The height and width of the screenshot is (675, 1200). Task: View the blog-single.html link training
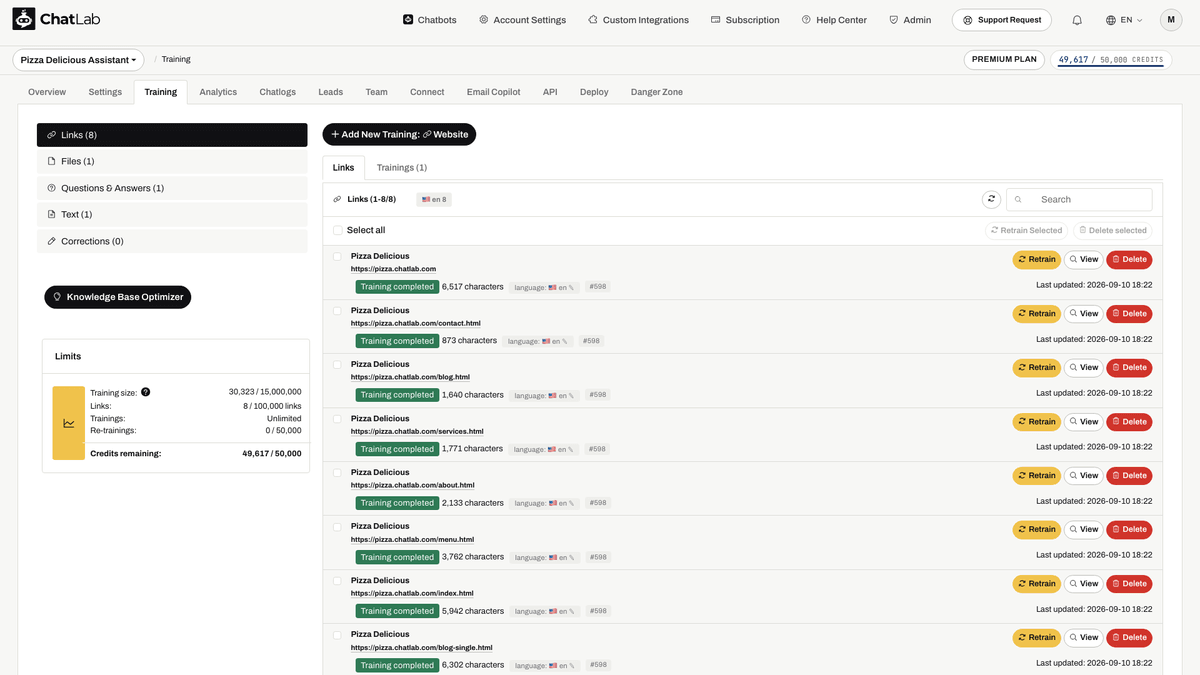point(1083,638)
